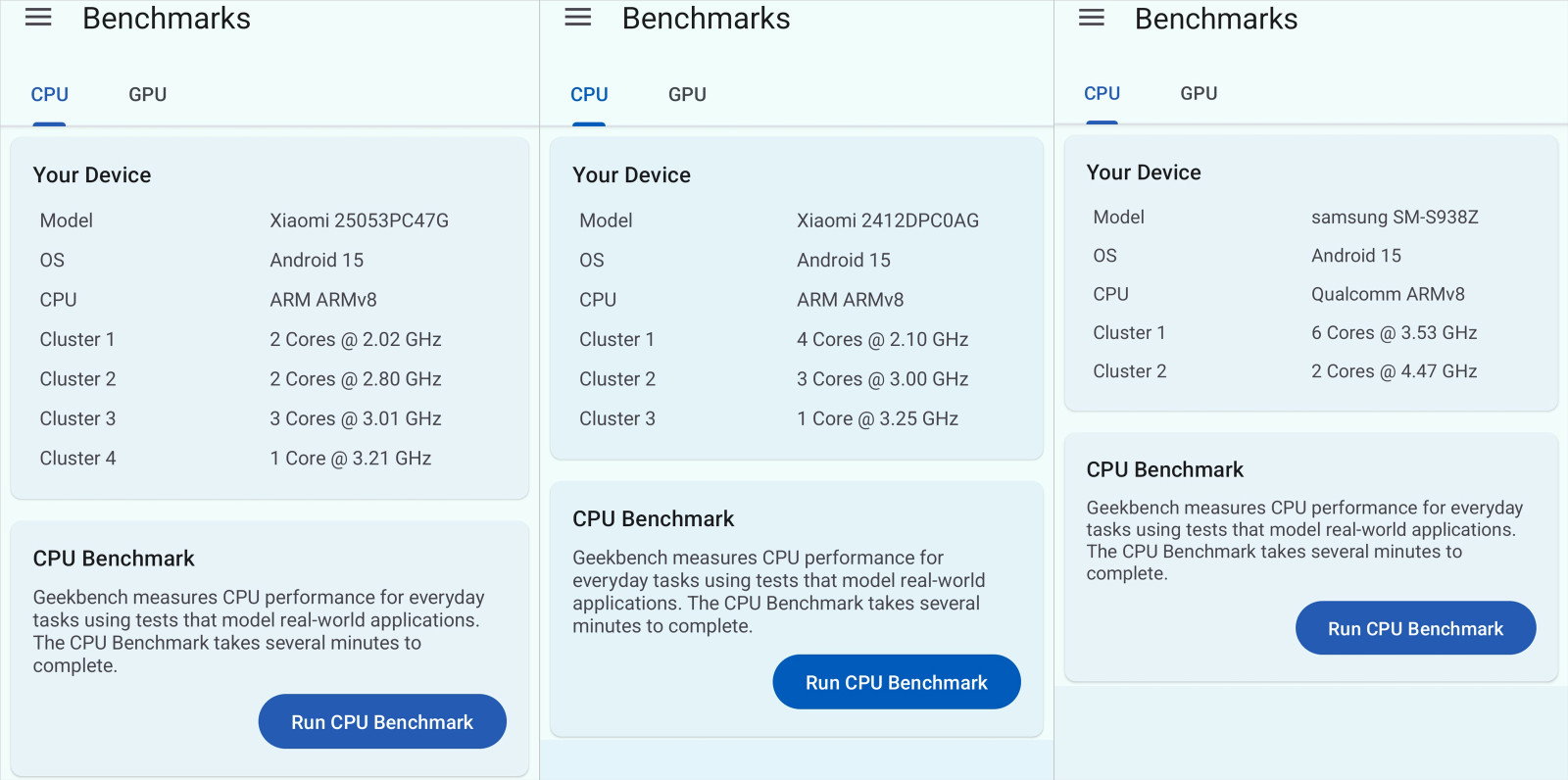The width and height of the screenshot is (1568, 780).
Task: Click the samsung SM-S938Z model value
Action: click(1394, 218)
